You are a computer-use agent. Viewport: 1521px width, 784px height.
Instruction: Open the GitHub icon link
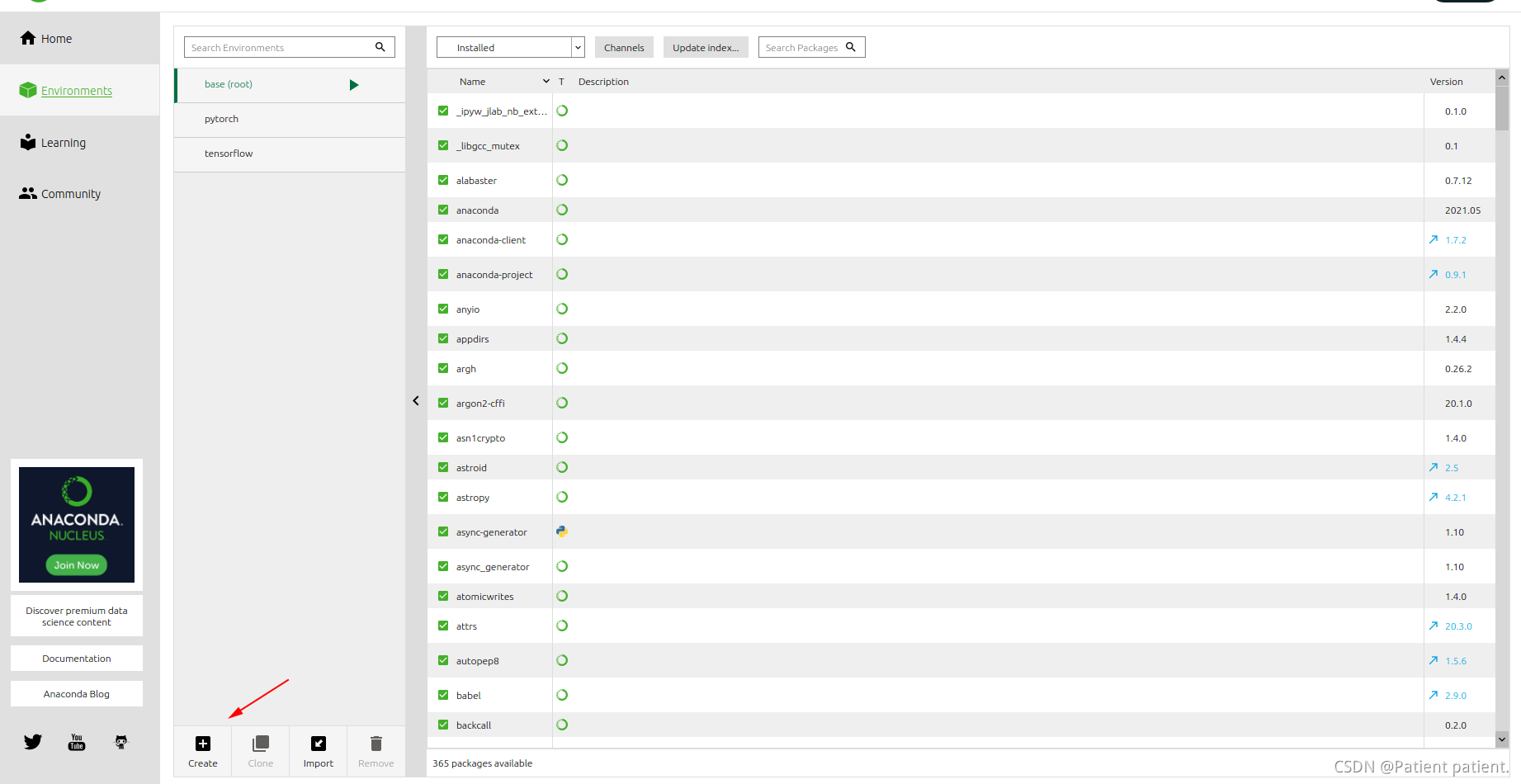121,742
